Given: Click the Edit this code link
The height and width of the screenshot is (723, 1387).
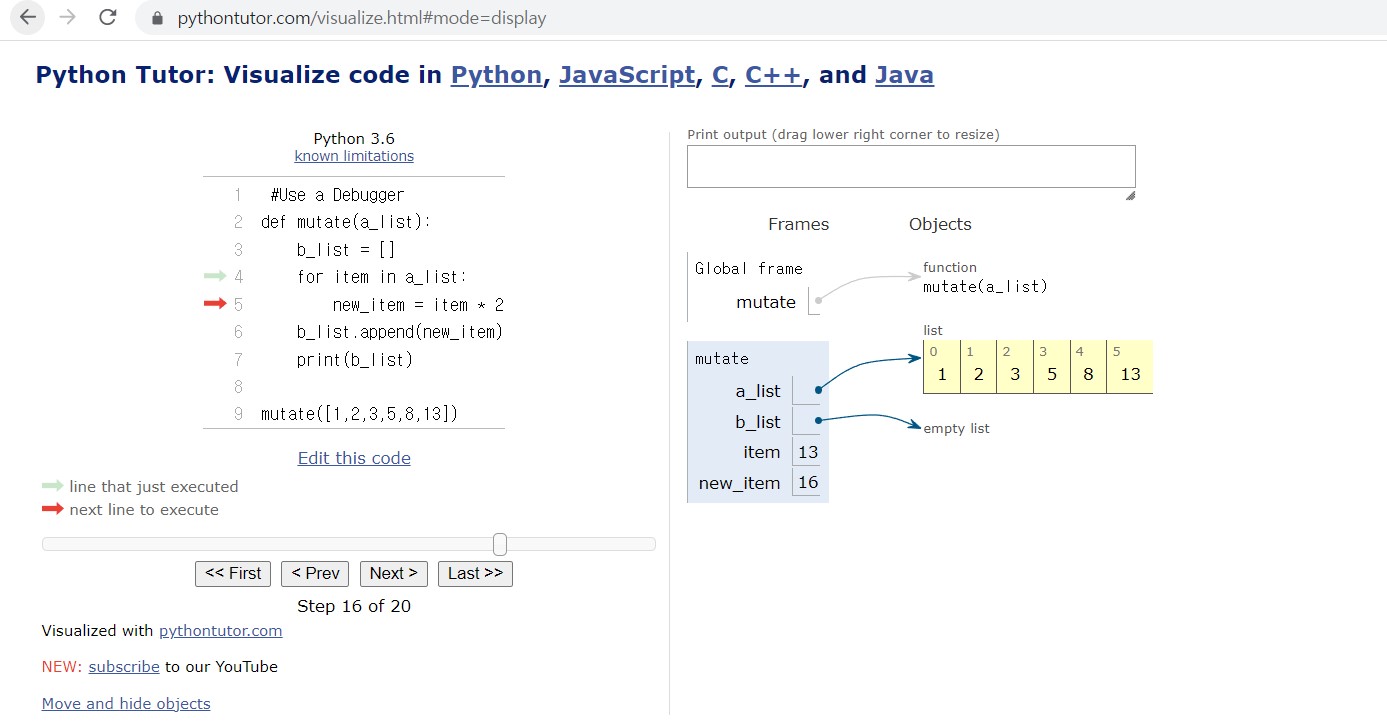Looking at the screenshot, I should tap(354, 458).
